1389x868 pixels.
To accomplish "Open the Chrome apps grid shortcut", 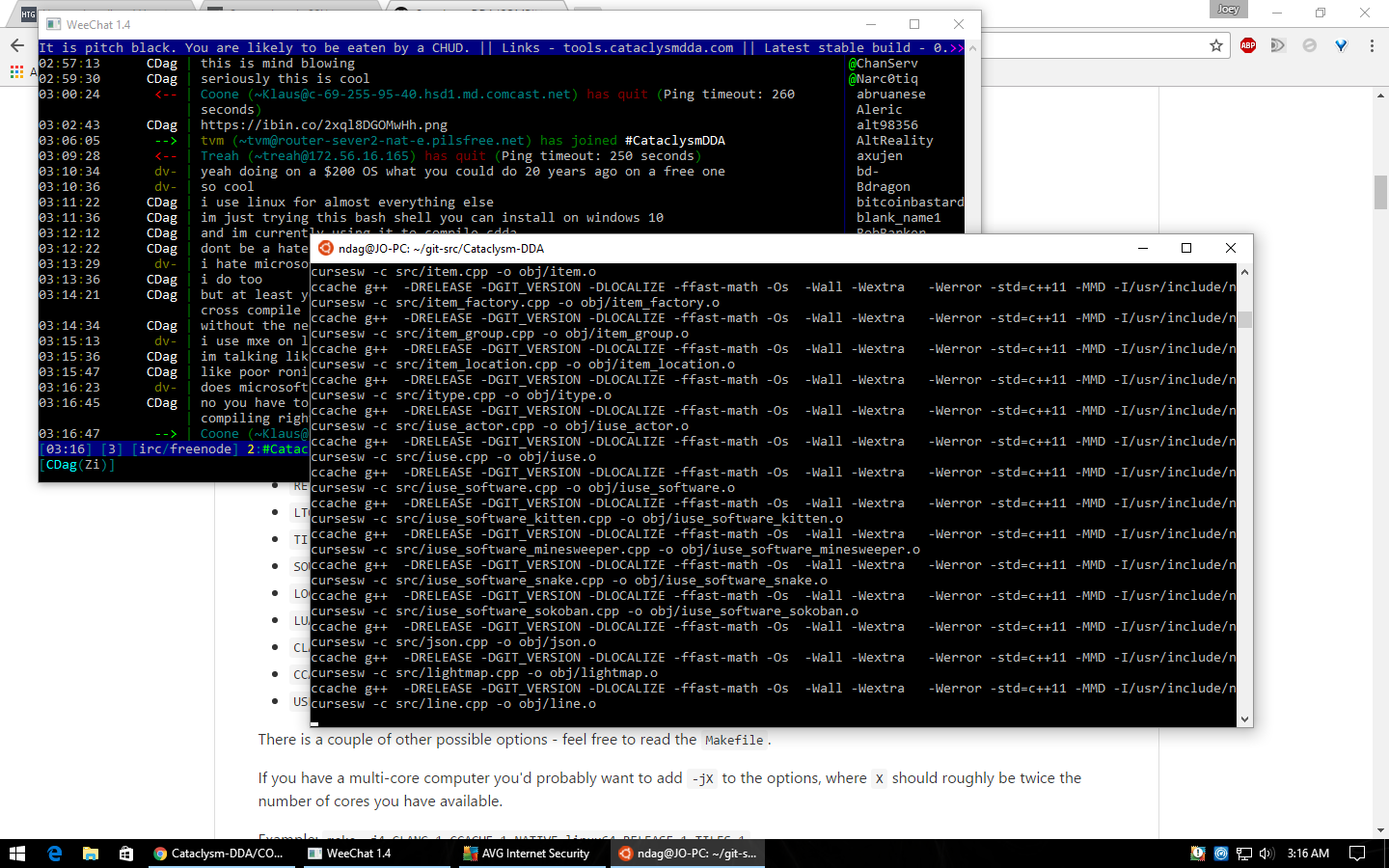I will point(16,71).
